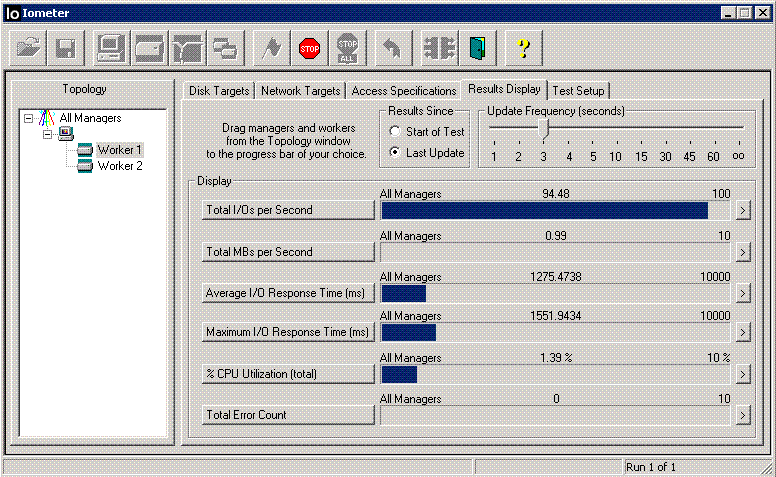Screen dimensions: 776x477
Task: Click arrow button next to % CPU Utilization bar
Action: [742, 373]
